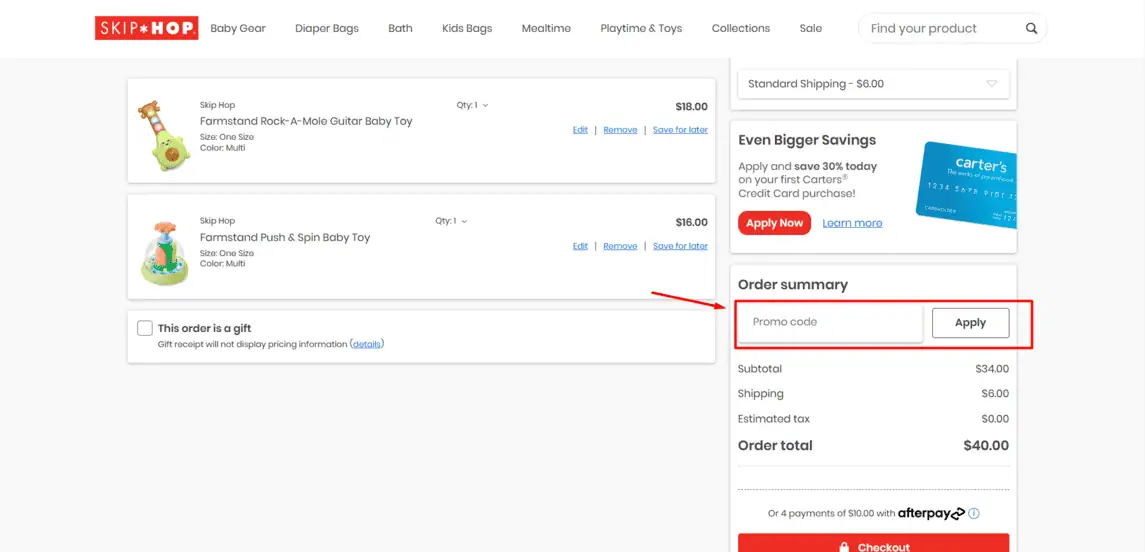Click the $16.00 item price

(x=692, y=223)
